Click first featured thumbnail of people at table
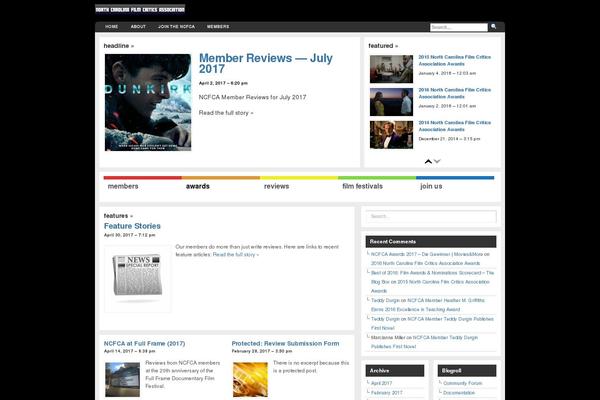Screen dimensions: 600x400 point(391,69)
